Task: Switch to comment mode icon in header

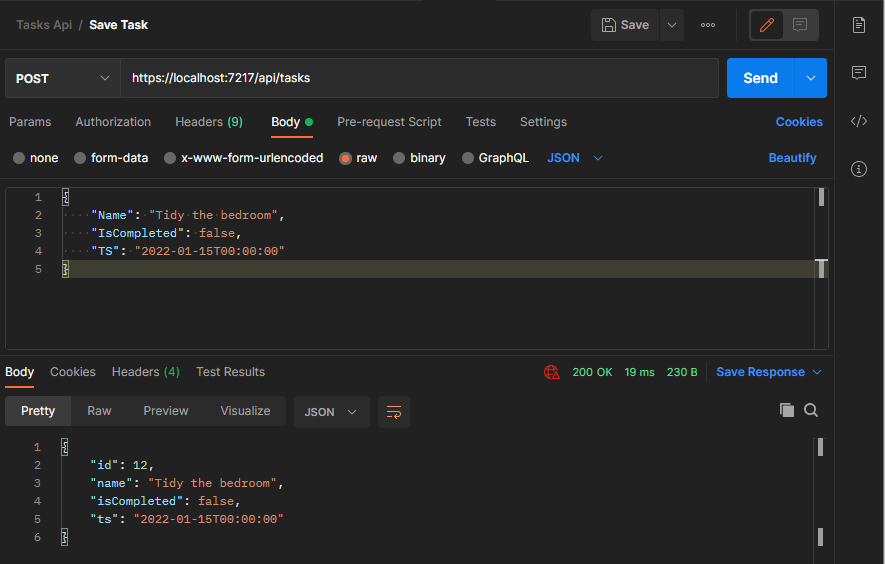Action: pyautogui.click(x=800, y=25)
